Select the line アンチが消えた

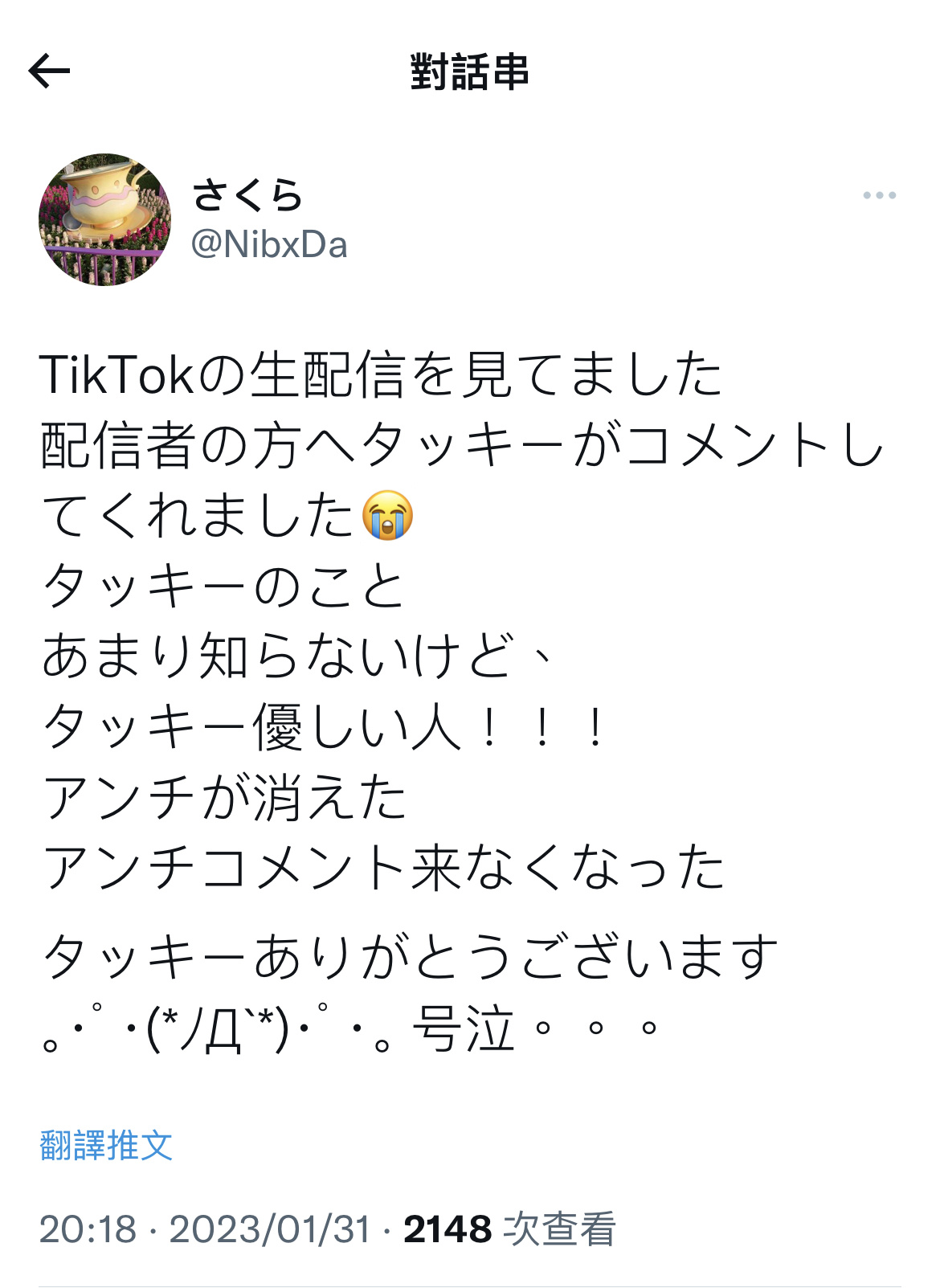click(225, 797)
